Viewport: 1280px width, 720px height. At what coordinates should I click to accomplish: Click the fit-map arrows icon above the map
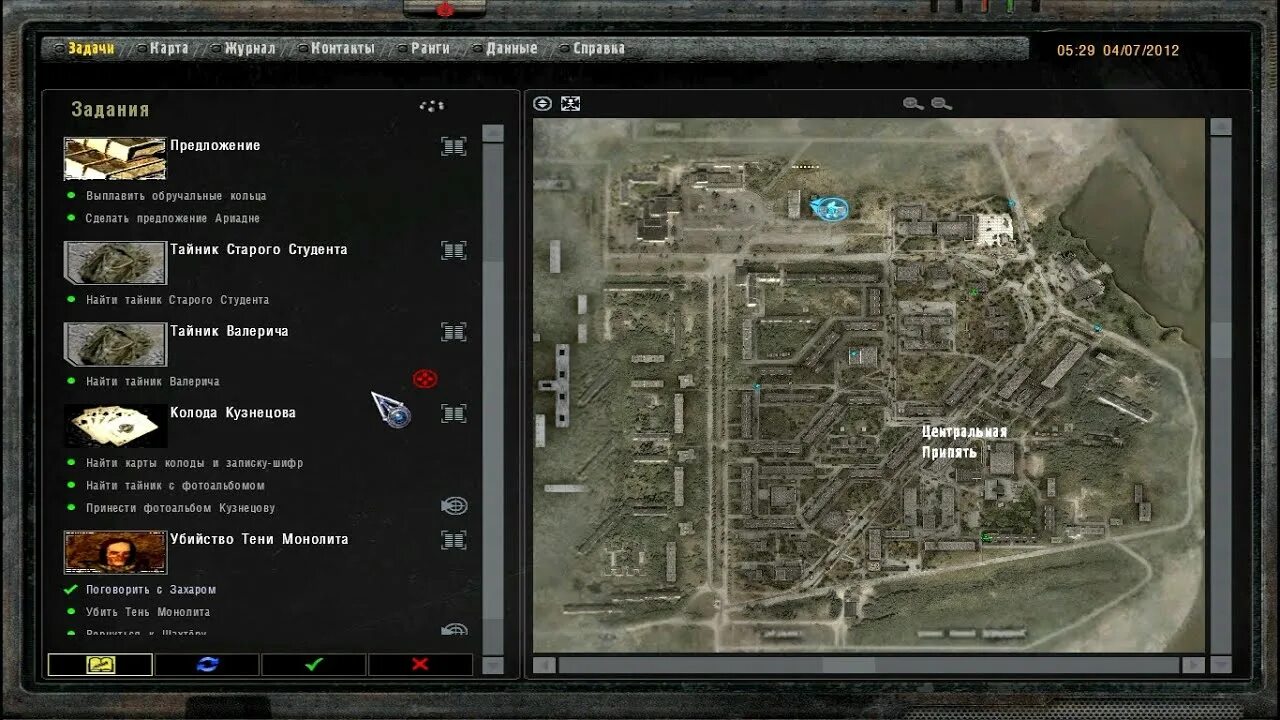coord(570,104)
